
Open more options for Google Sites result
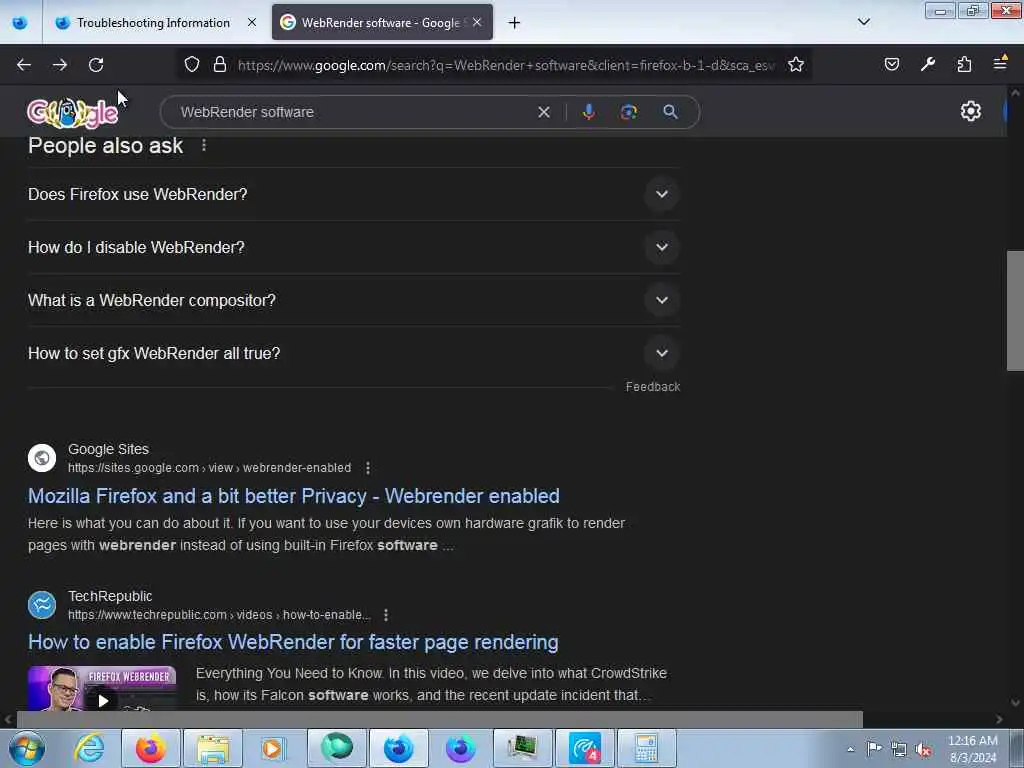click(368, 468)
